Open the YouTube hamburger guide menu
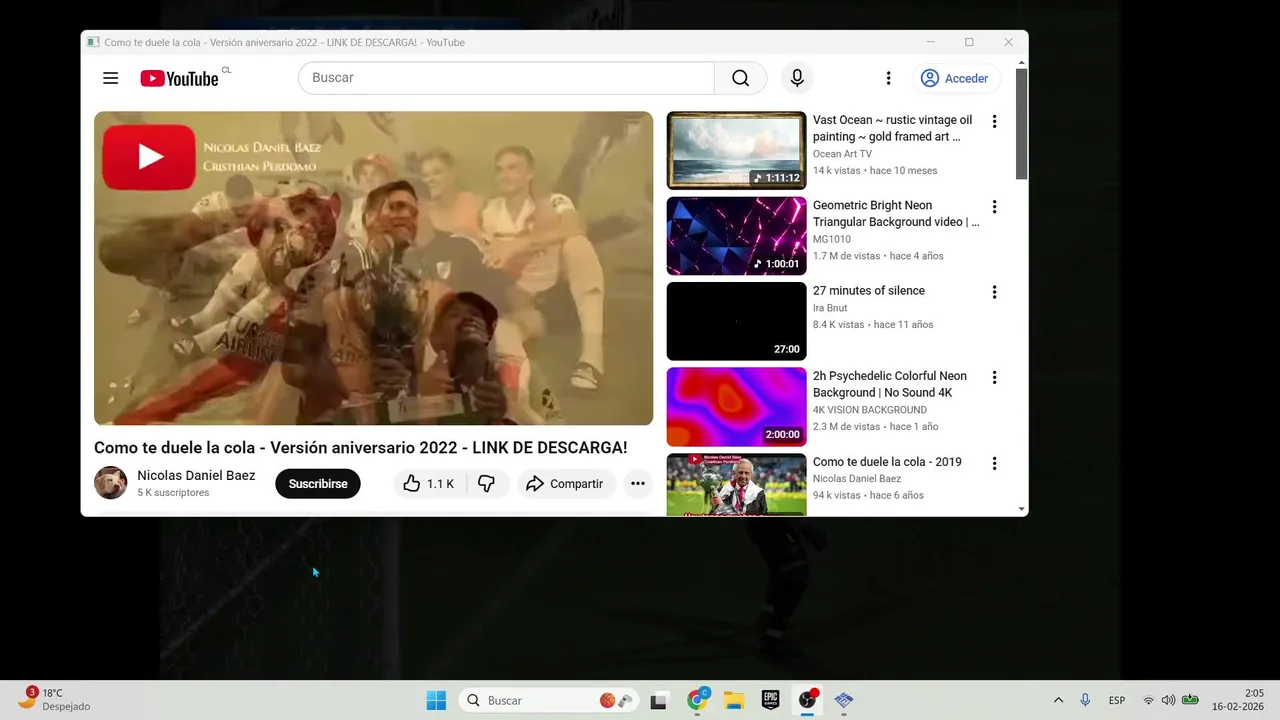The width and height of the screenshot is (1280, 720). pos(111,78)
